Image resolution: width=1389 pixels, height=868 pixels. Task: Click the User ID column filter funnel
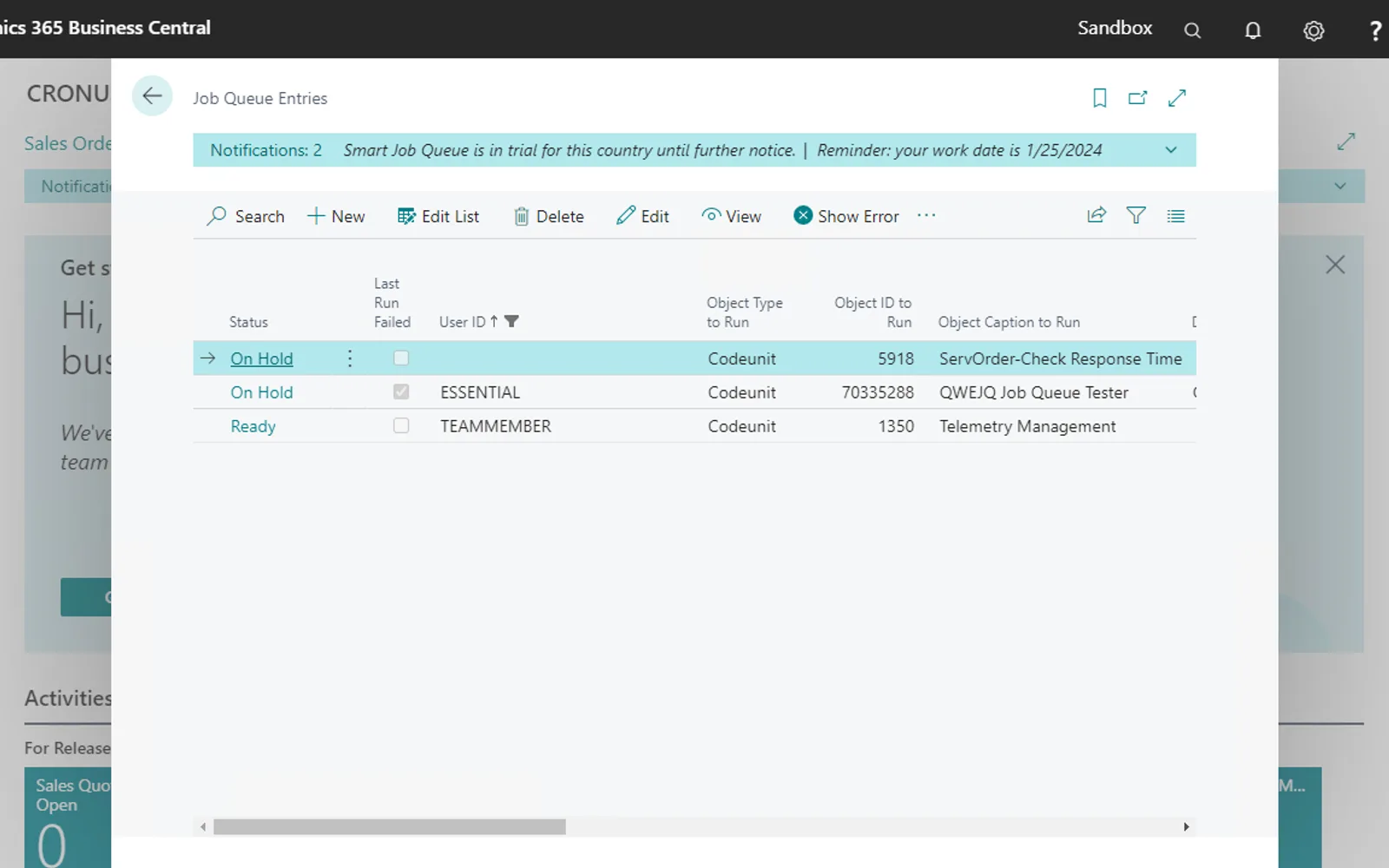click(x=511, y=321)
